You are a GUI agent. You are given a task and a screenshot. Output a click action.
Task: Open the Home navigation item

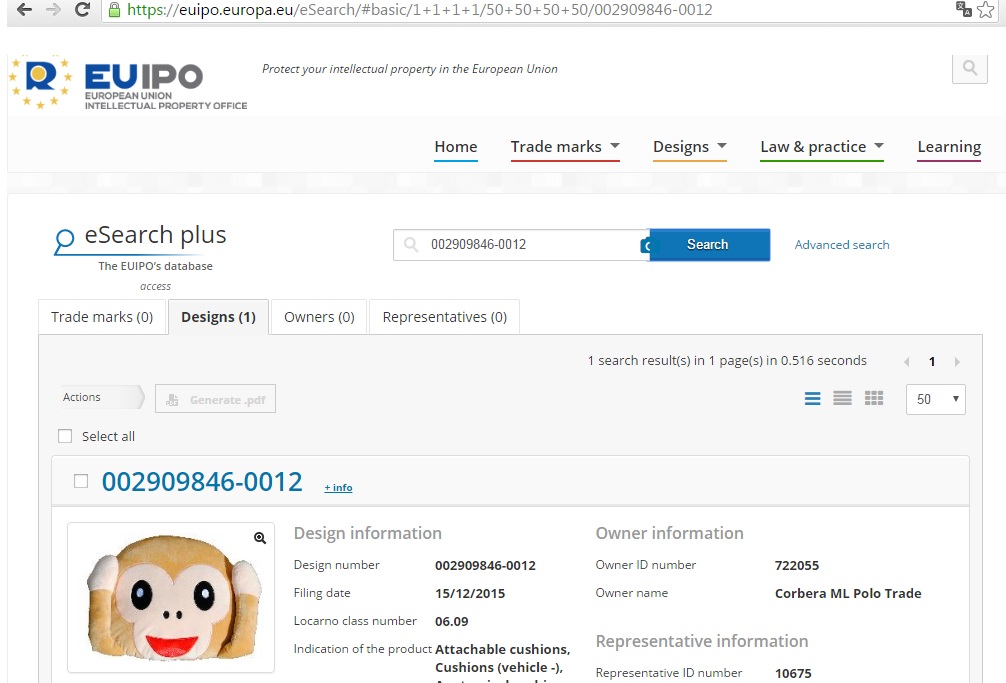456,147
